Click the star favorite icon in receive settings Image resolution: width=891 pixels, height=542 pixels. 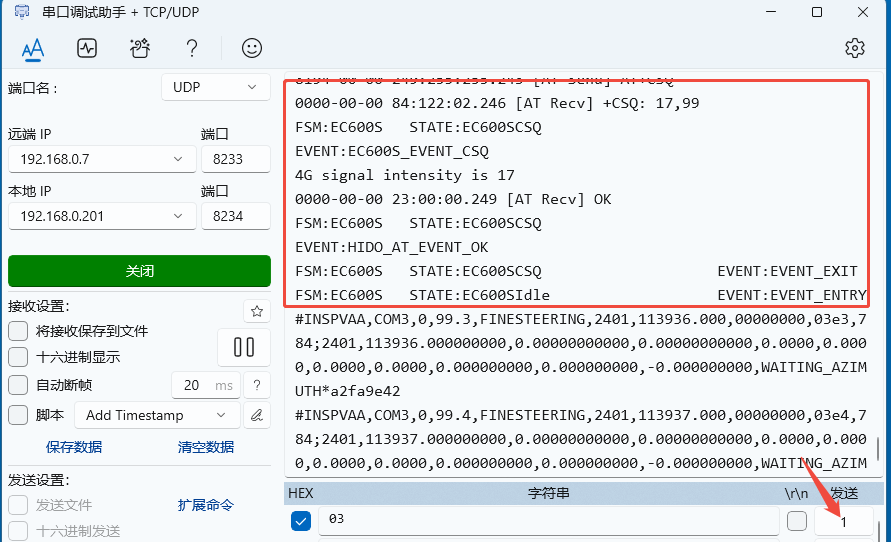(257, 311)
